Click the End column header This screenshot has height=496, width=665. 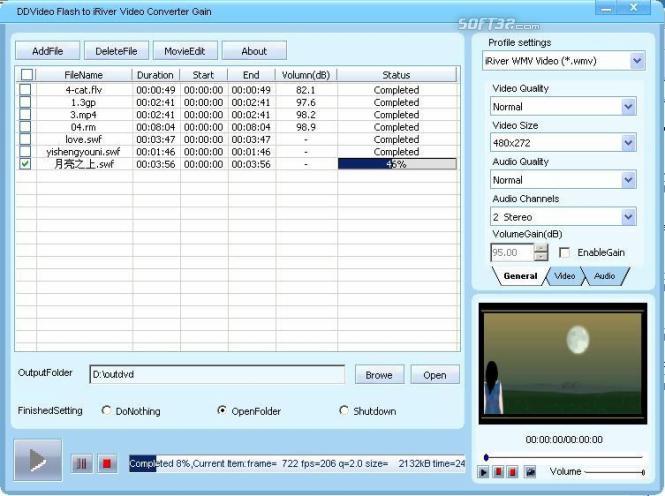[x=251, y=75]
